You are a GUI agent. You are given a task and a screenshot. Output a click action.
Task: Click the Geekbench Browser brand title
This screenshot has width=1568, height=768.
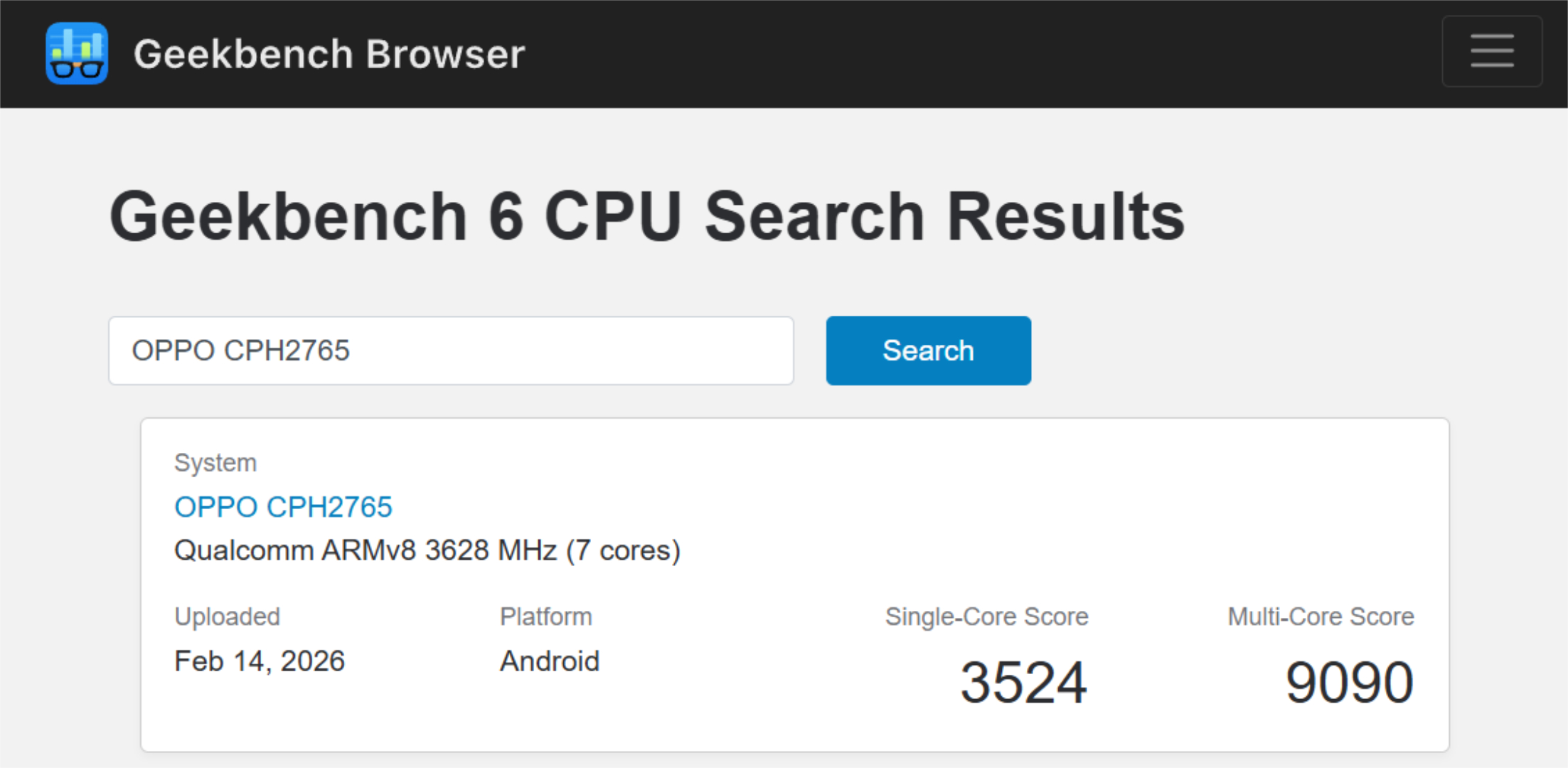[329, 54]
